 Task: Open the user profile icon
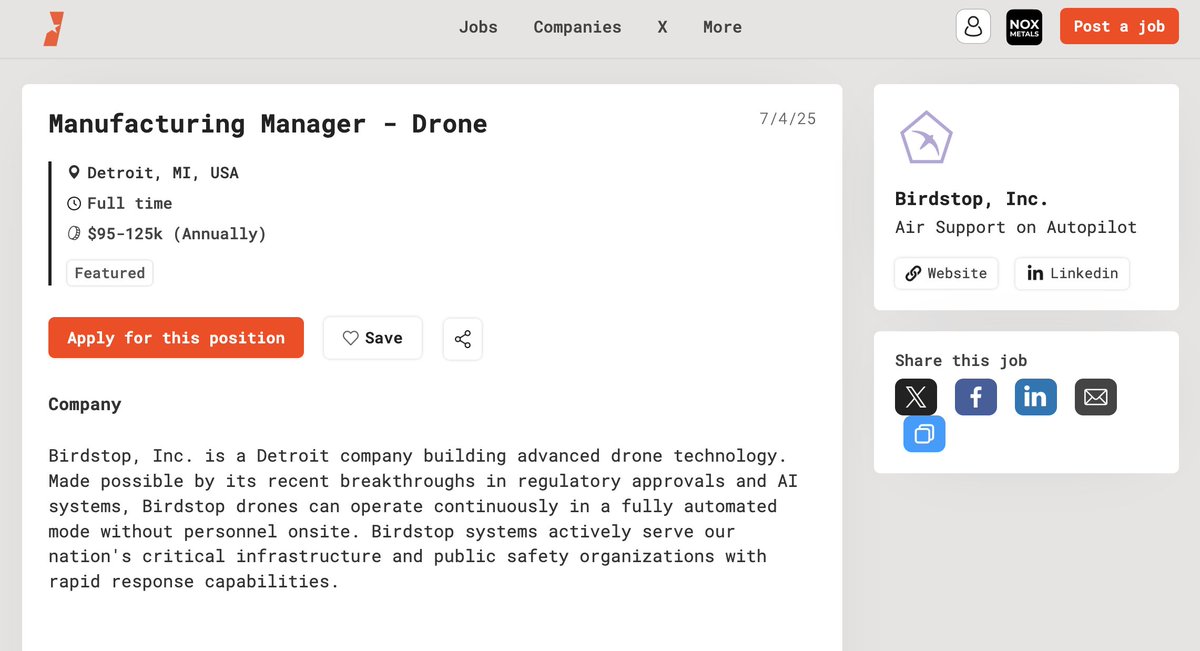coord(973,27)
